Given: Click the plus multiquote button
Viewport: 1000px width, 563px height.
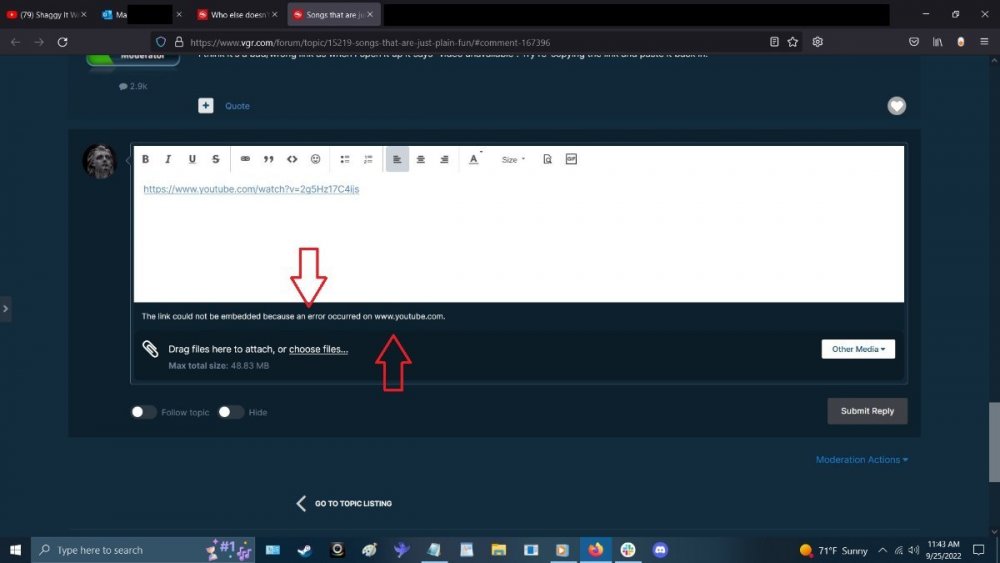Looking at the screenshot, I should 205,106.
